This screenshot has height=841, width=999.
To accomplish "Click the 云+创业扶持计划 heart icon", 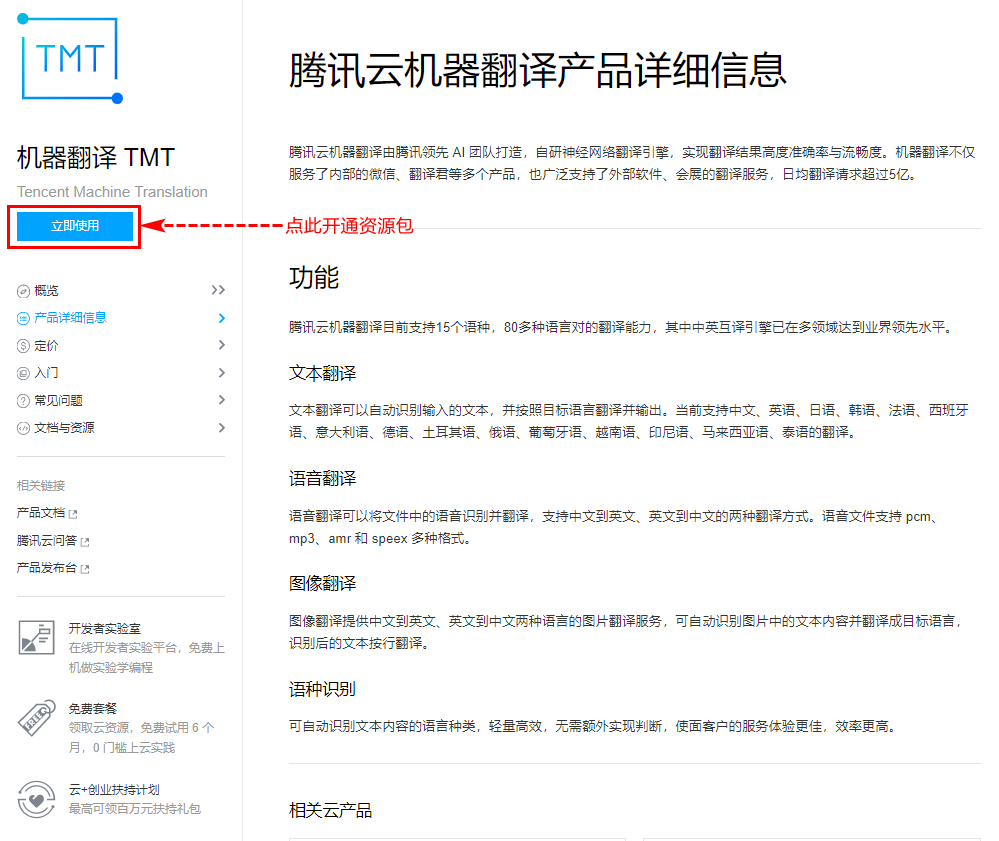I will coord(36,799).
